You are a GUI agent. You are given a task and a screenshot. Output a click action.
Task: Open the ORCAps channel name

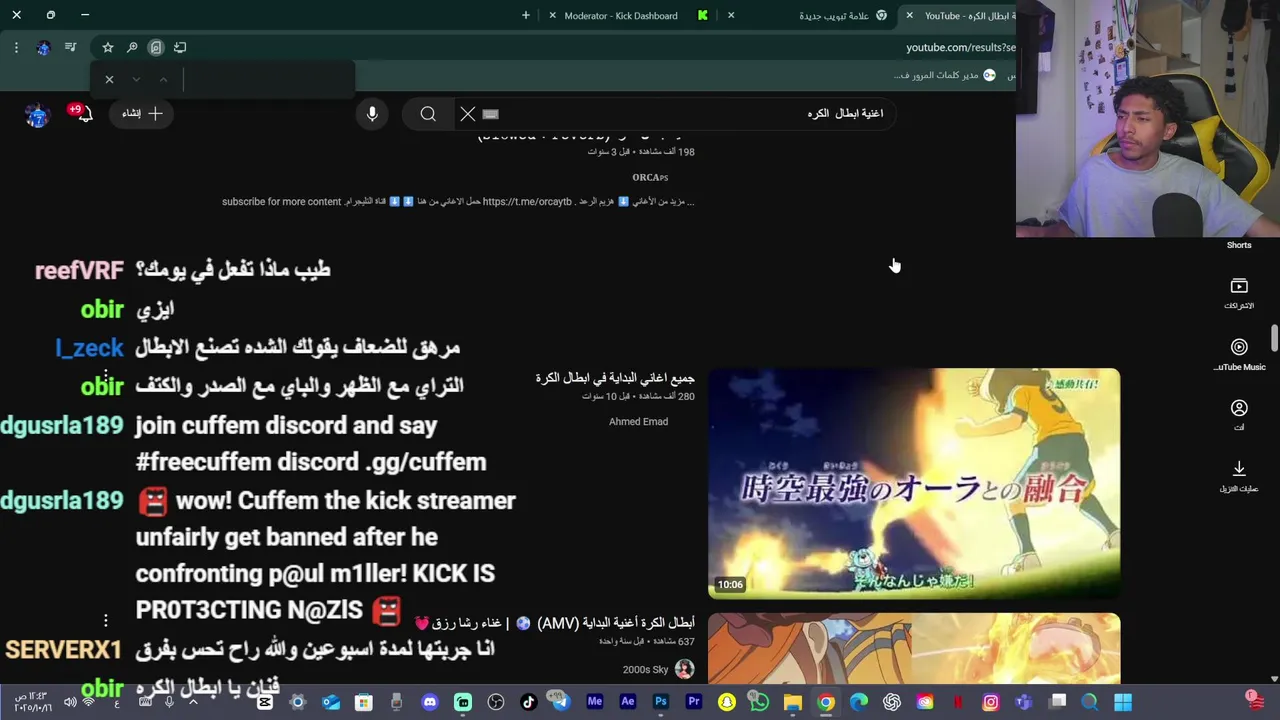coord(650,177)
